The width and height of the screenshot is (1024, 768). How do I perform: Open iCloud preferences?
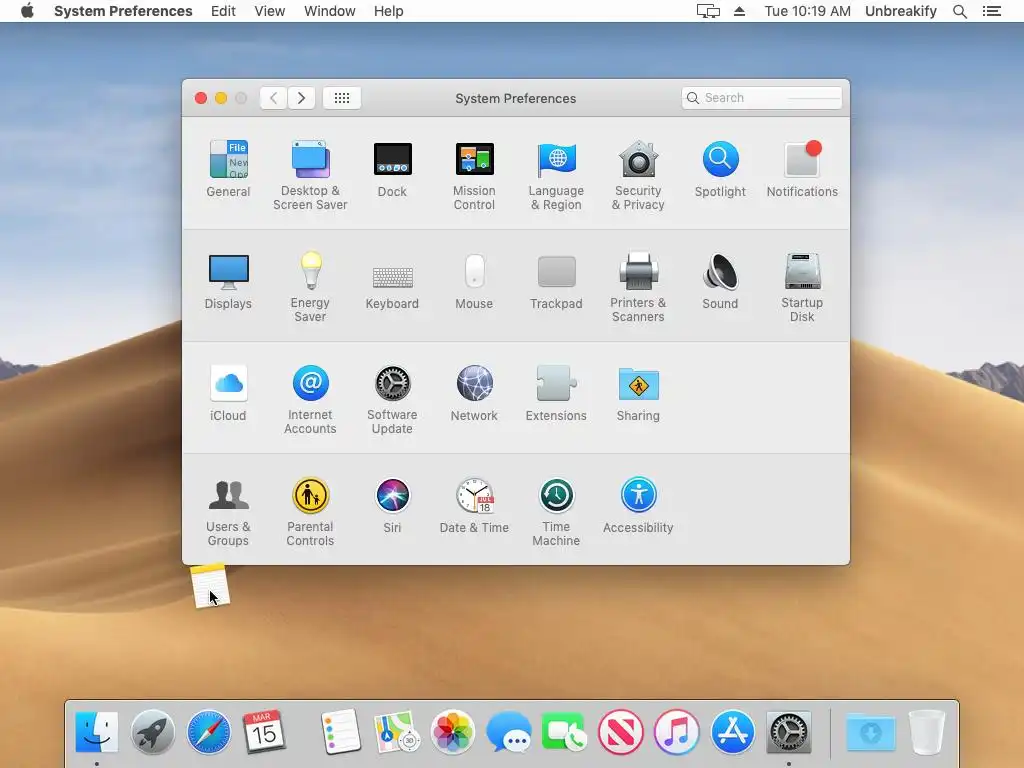228,393
